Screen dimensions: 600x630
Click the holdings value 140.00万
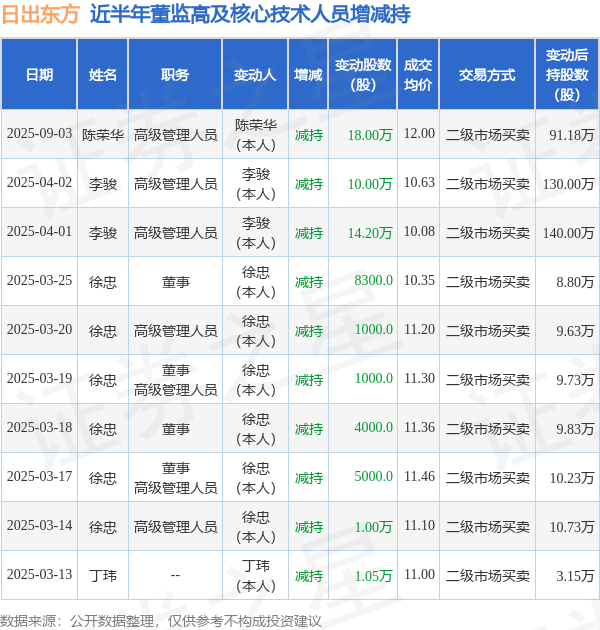pos(568,233)
